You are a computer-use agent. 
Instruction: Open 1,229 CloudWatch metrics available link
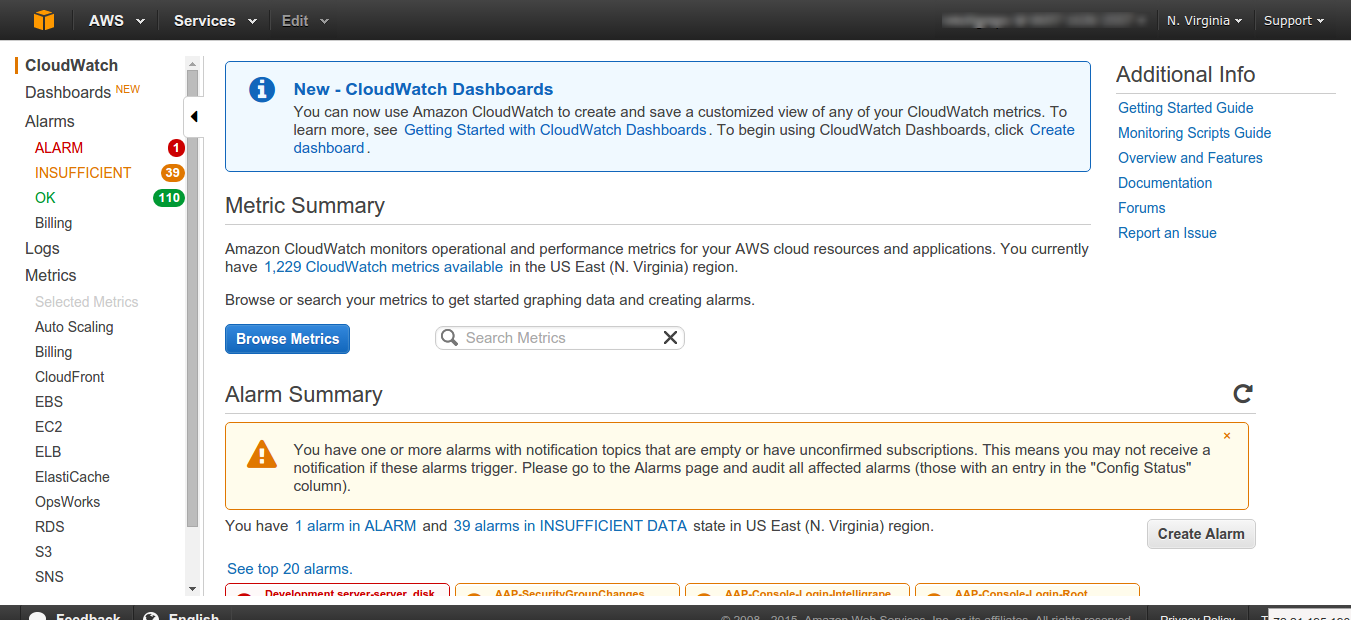click(x=383, y=267)
